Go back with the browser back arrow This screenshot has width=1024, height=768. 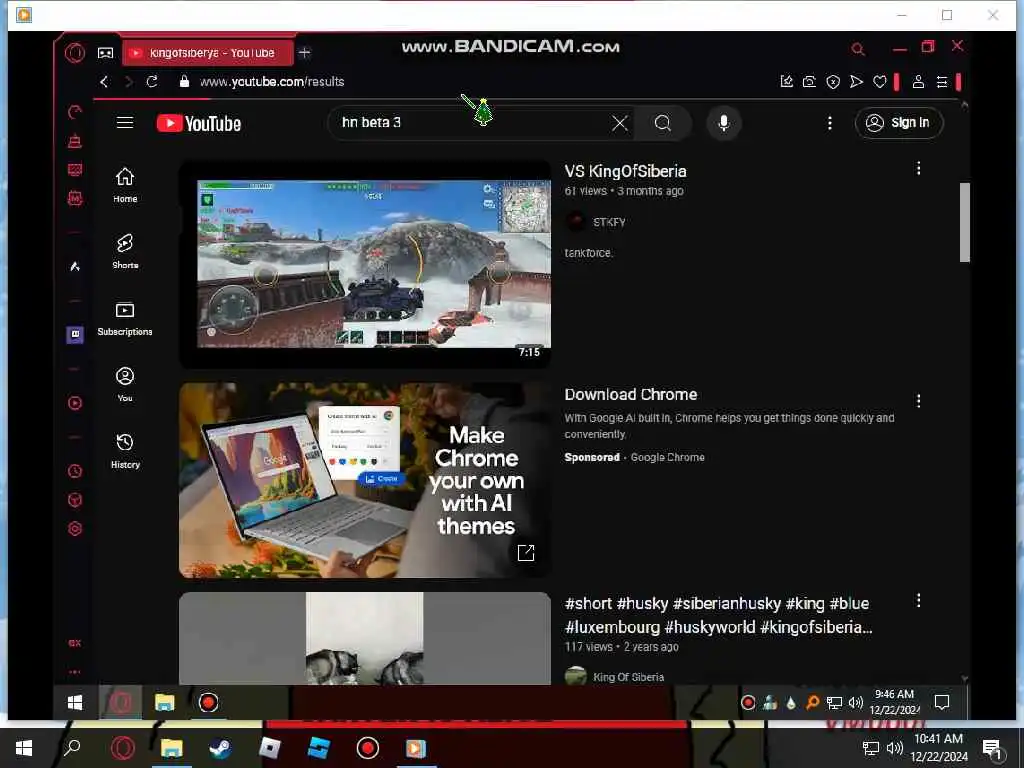(x=104, y=82)
